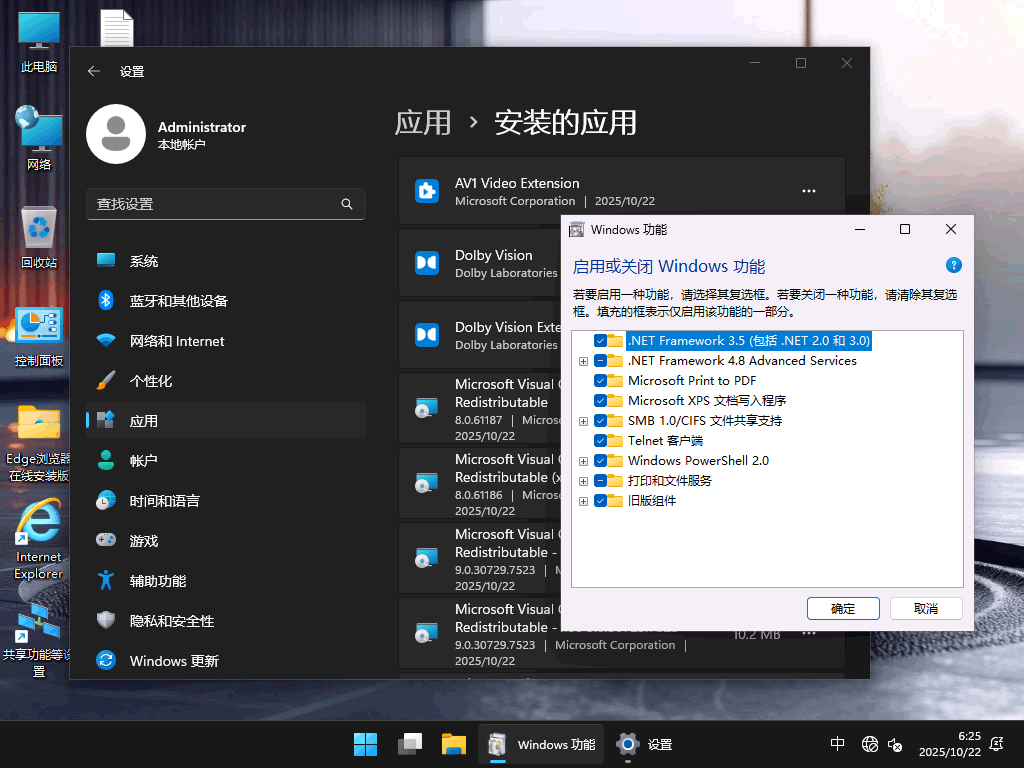This screenshot has height=768, width=1024.
Task: Open 个性化 settings category
Action: click(x=225, y=381)
